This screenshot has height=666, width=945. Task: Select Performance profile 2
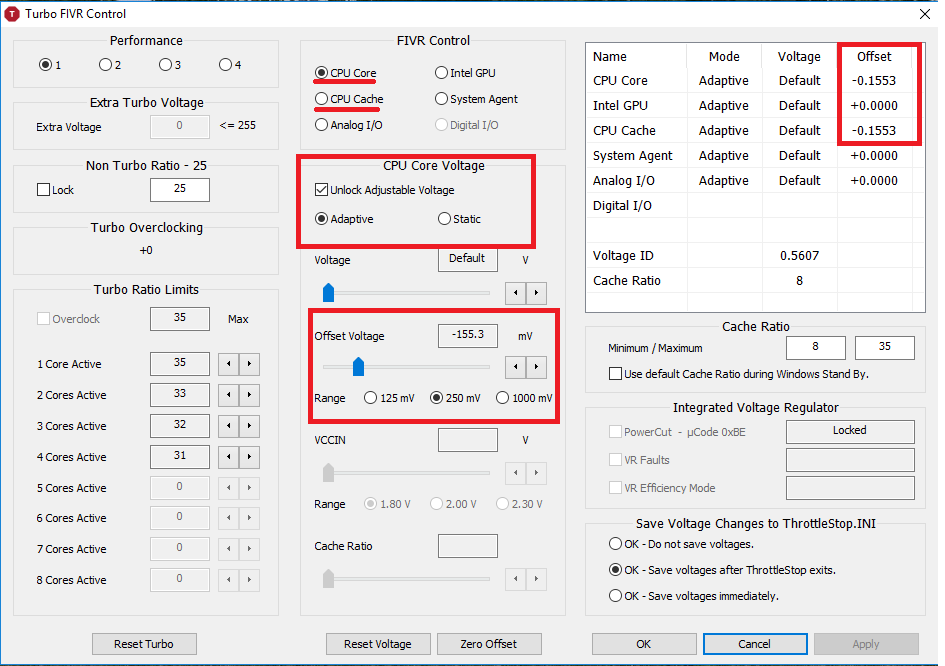[105, 64]
